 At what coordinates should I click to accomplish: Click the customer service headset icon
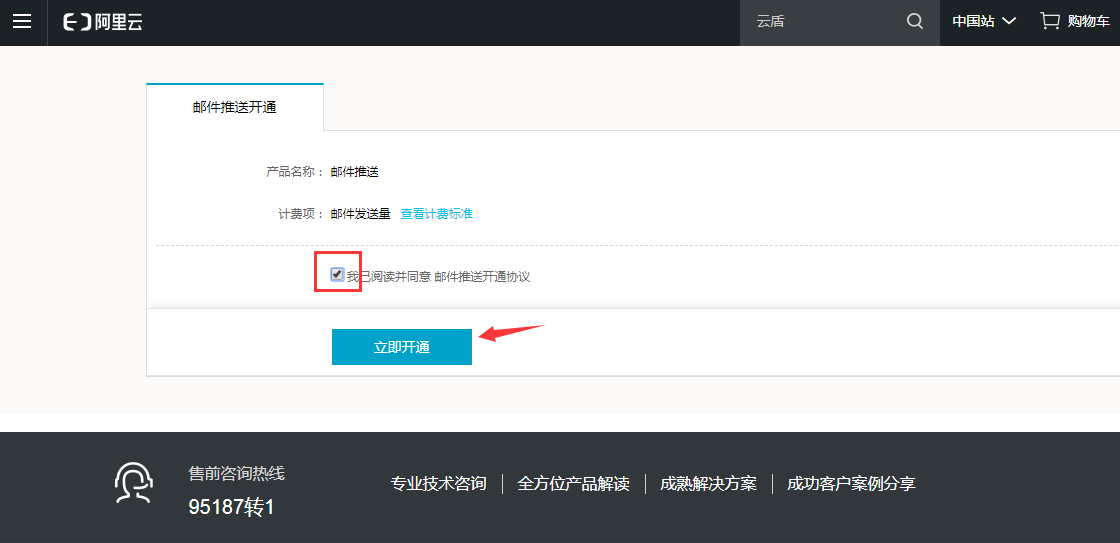134,483
